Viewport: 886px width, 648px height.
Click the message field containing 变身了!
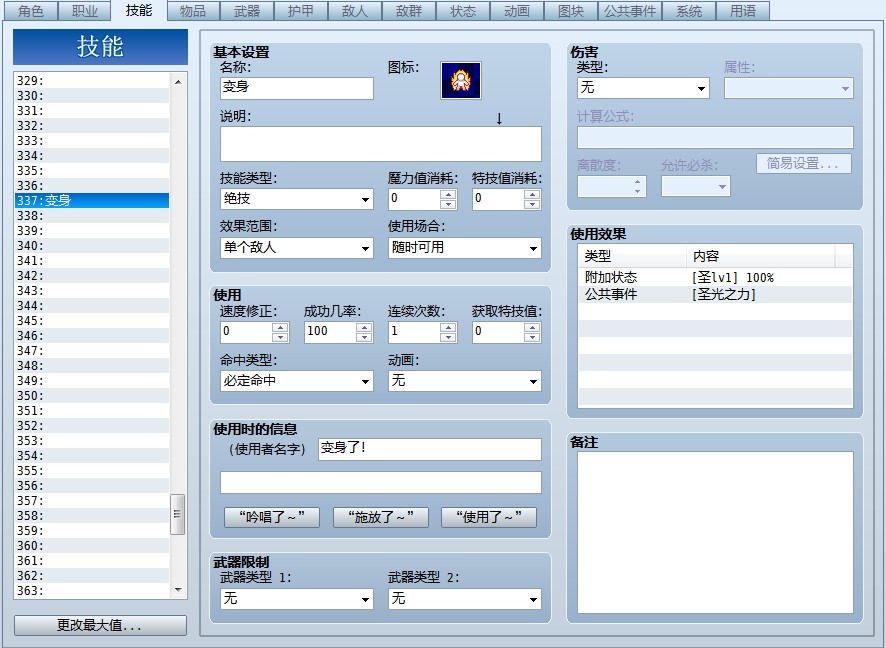click(x=430, y=449)
